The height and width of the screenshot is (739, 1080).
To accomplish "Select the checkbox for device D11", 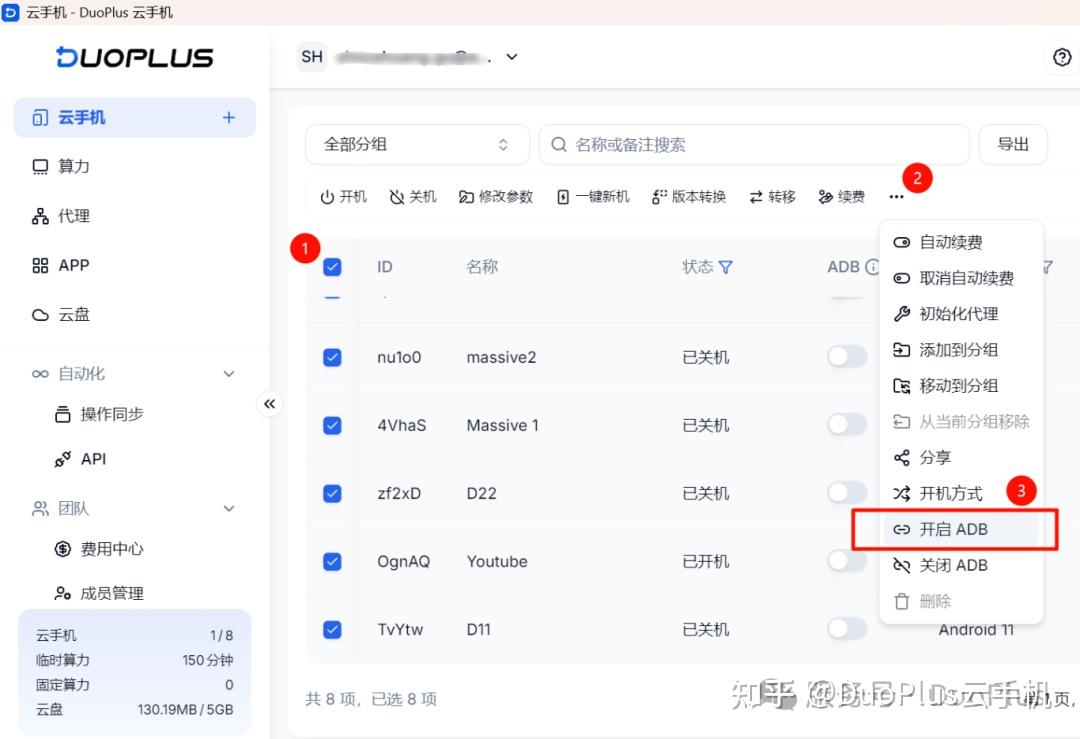I will pyautogui.click(x=332, y=629).
